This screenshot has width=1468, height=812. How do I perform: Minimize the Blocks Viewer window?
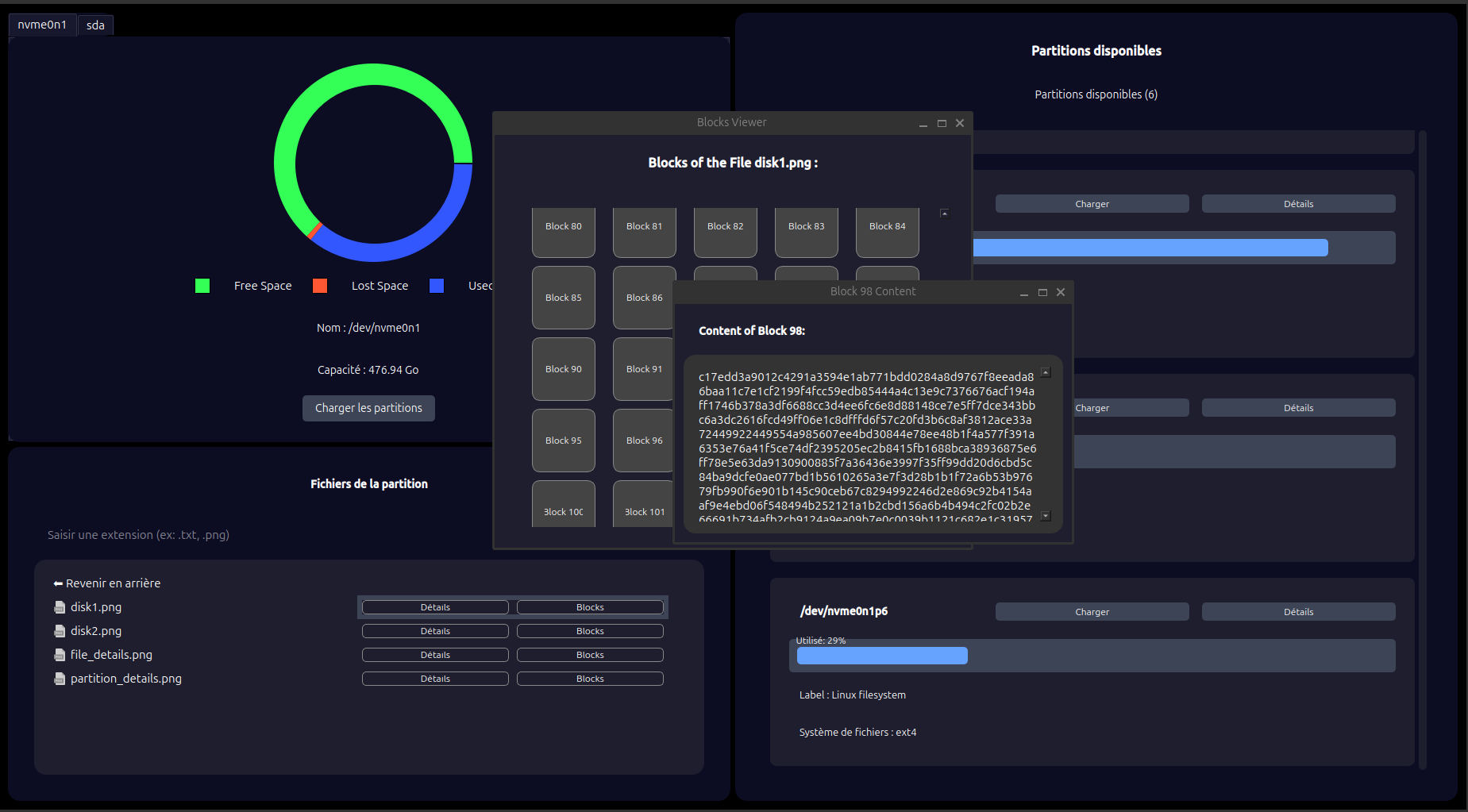(923, 123)
